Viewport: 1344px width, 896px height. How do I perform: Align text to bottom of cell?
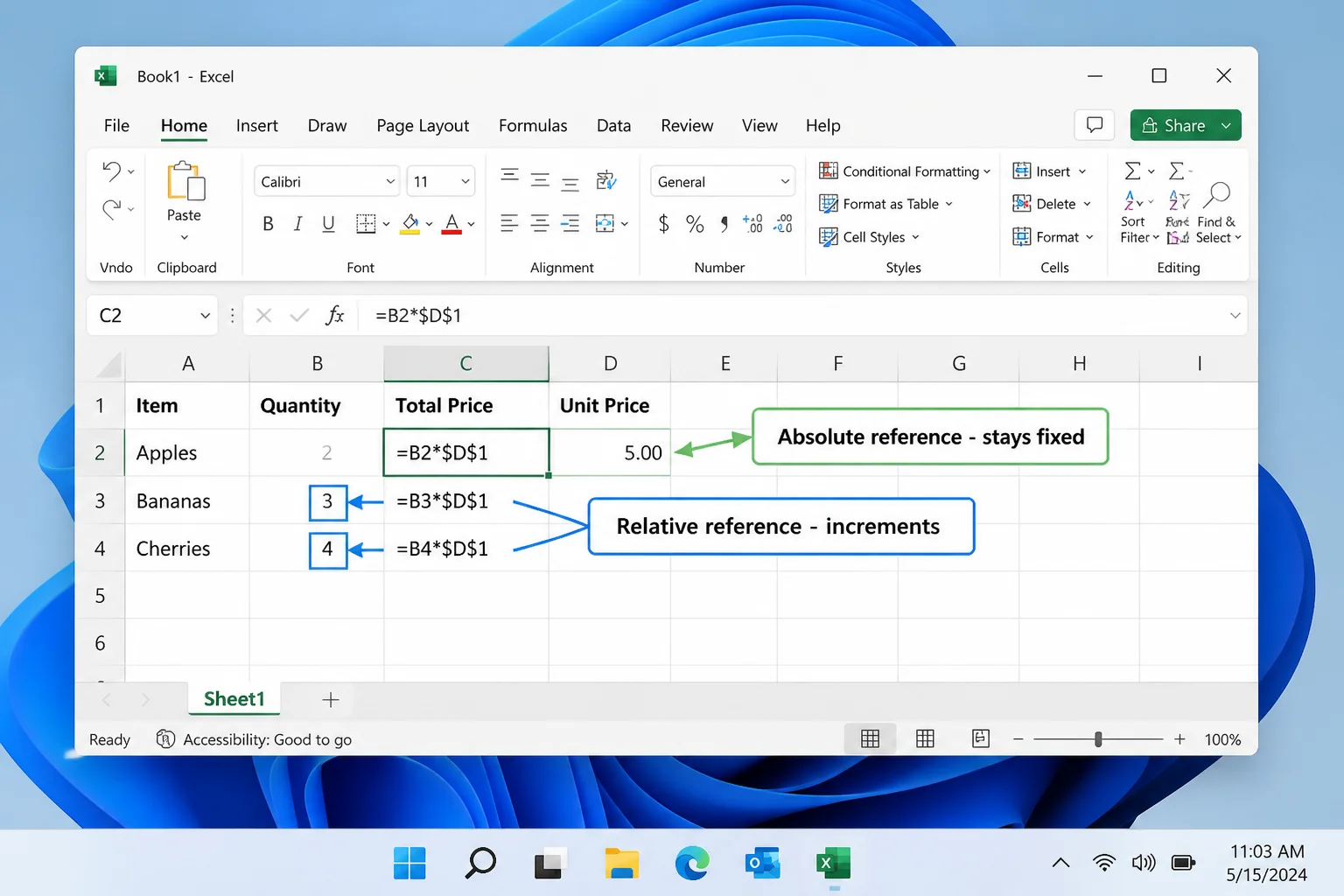(570, 184)
